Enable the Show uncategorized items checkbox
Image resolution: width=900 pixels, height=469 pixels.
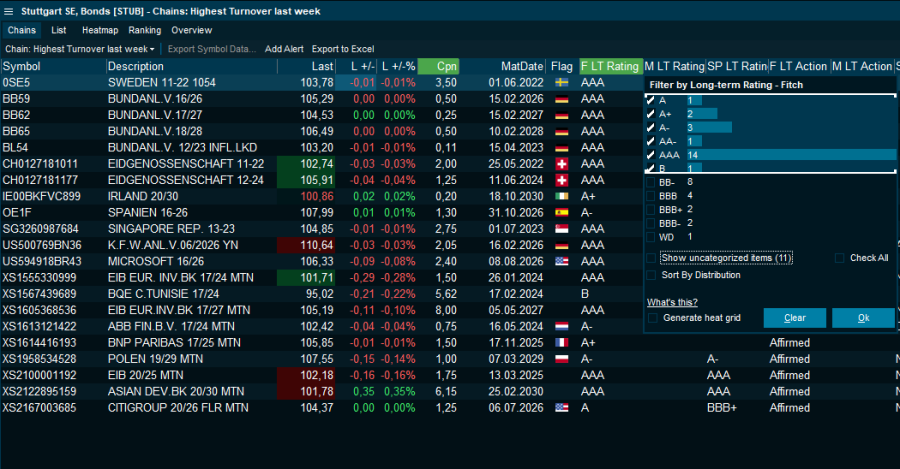pyautogui.click(x=653, y=258)
